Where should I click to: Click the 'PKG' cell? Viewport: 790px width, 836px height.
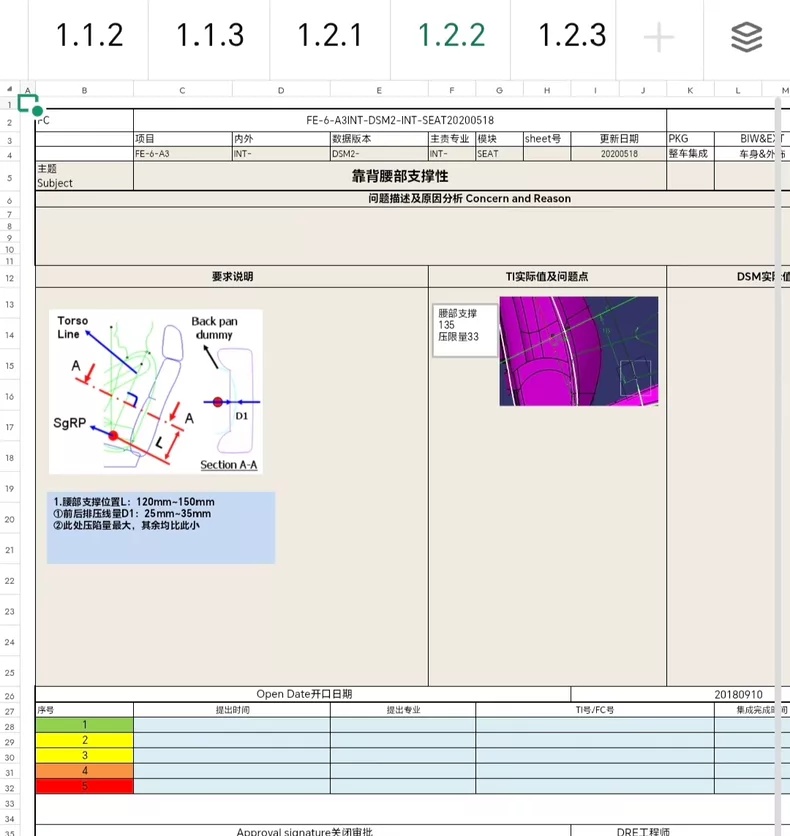690,139
